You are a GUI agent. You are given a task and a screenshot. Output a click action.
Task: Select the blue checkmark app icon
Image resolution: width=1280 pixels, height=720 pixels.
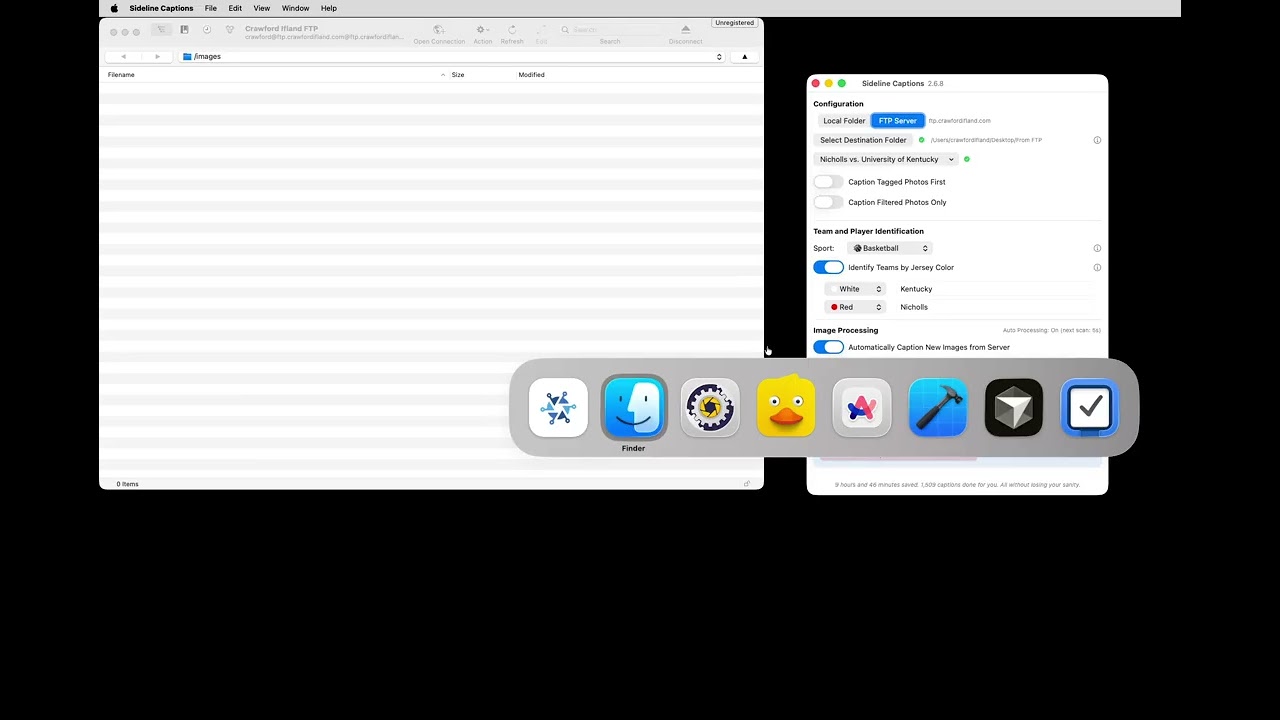coord(1090,407)
